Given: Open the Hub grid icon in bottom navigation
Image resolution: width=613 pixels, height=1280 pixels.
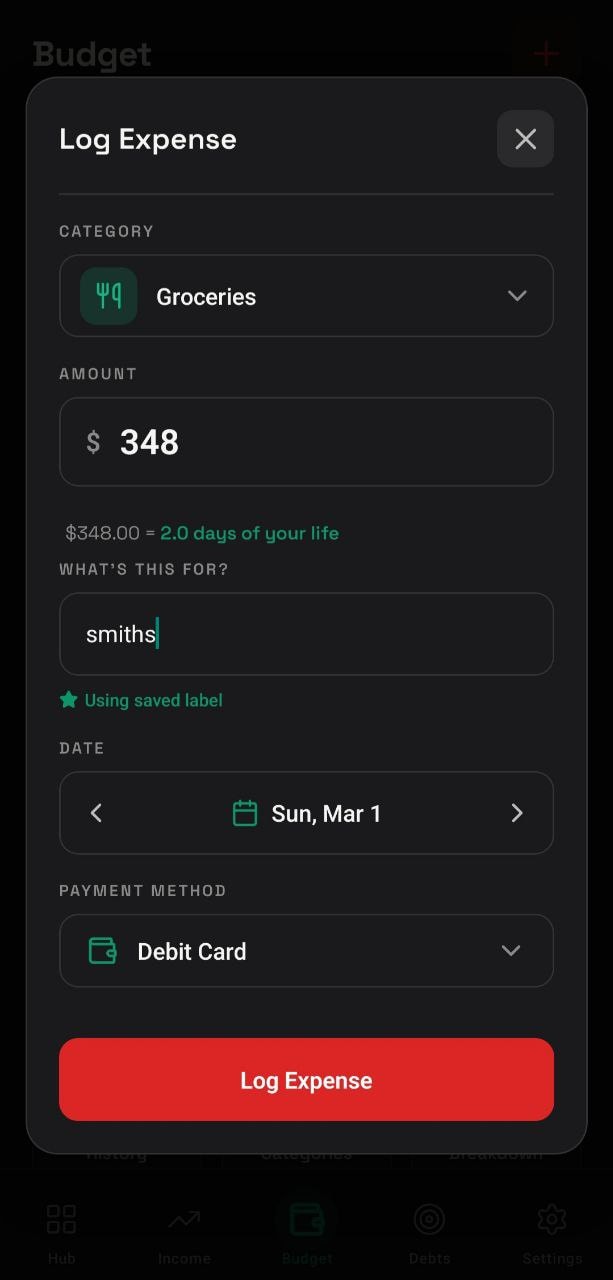Looking at the screenshot, I should point(60,1219).
